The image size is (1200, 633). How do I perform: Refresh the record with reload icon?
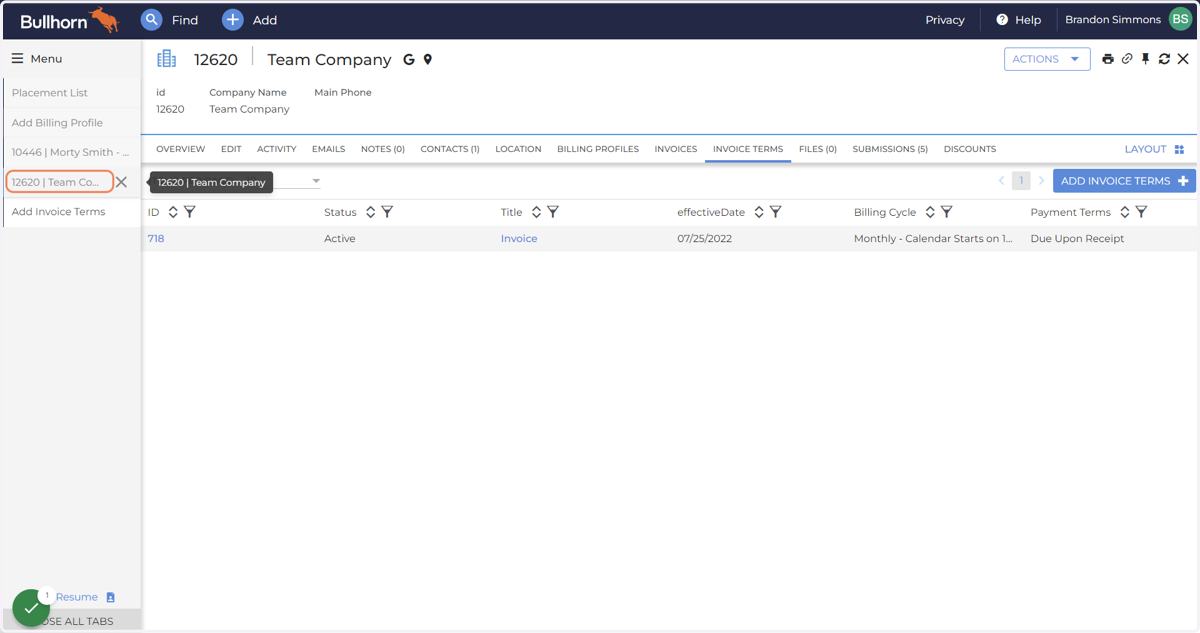[x=1164, y=59]
